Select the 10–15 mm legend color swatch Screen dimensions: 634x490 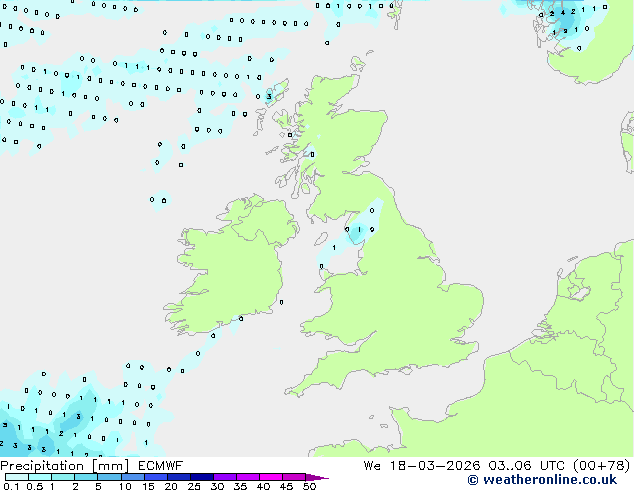pos(133,477)
